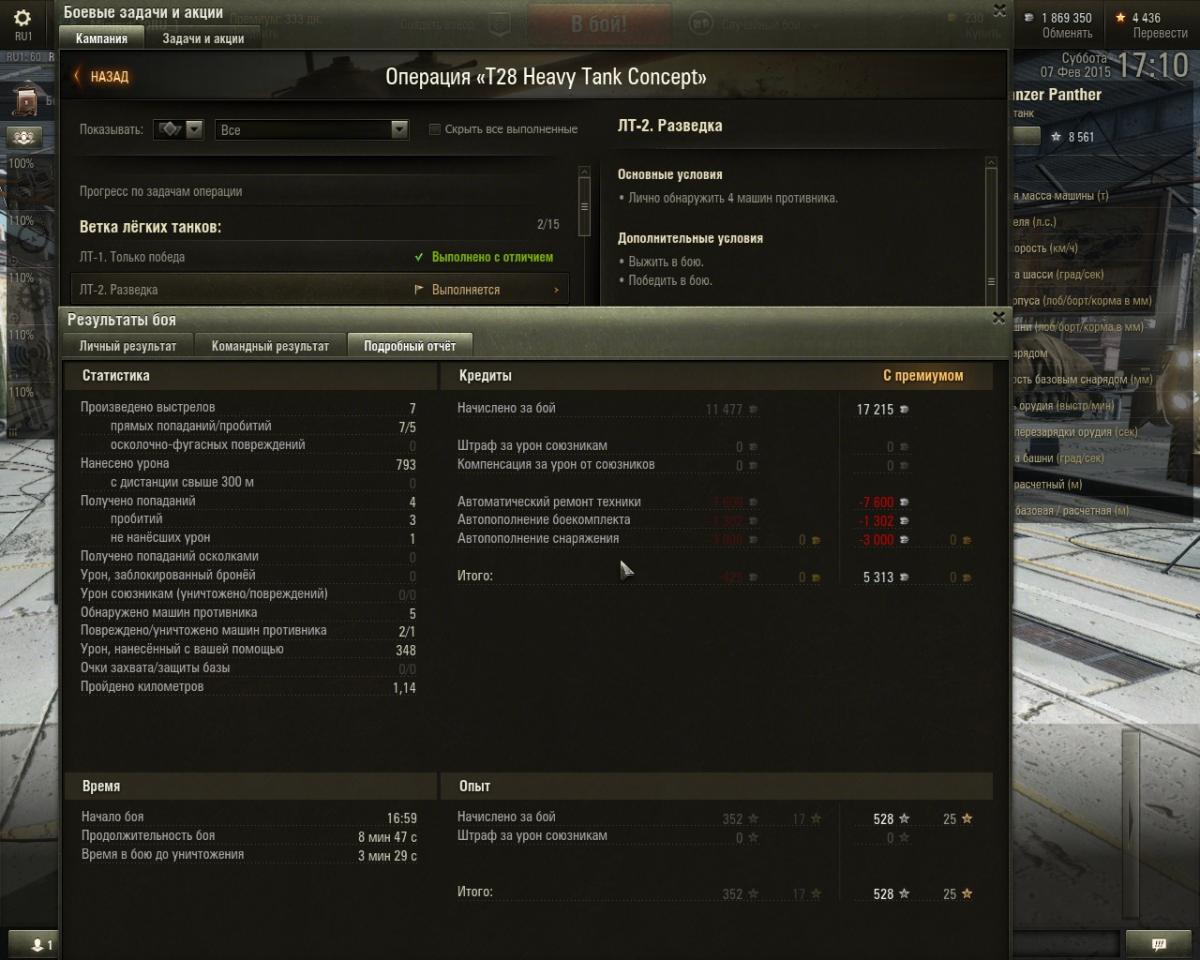Click the Итого credits value 5 313

[x=879, y=577]
